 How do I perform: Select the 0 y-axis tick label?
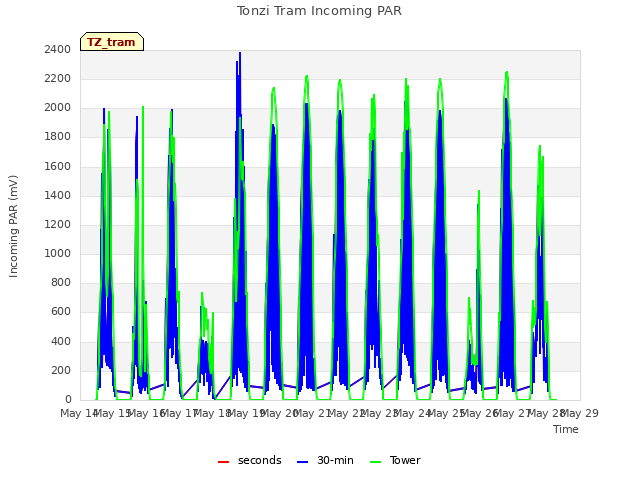[68, 400]
